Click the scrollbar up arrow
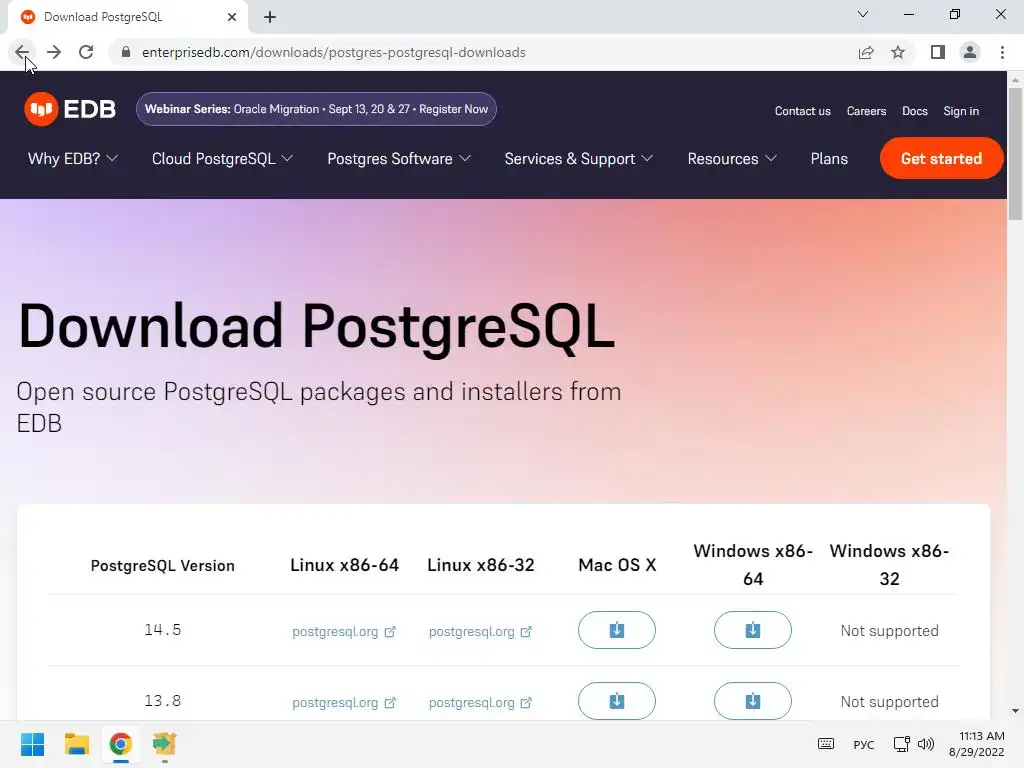The width and height of the screenshot is (1024, 768). click(x=1015, y=80)
